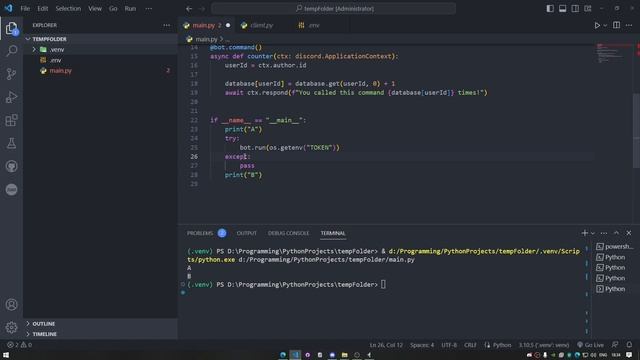This screenshot has width=640, height=360.
Task: Open the Windows Start button
Action: click(x=6, y=355)
